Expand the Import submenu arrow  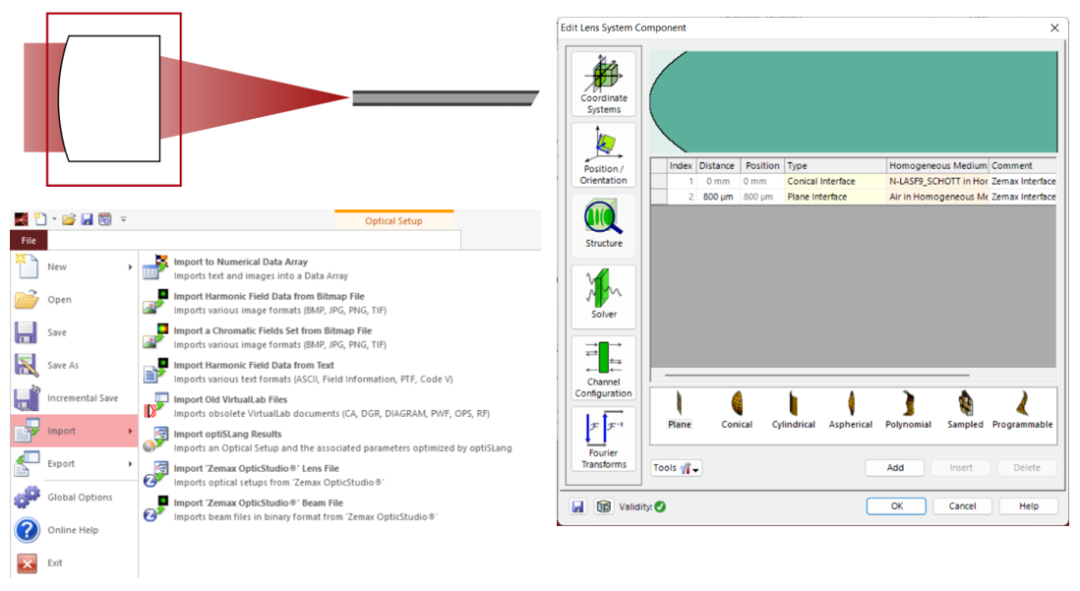coord(130,431)
